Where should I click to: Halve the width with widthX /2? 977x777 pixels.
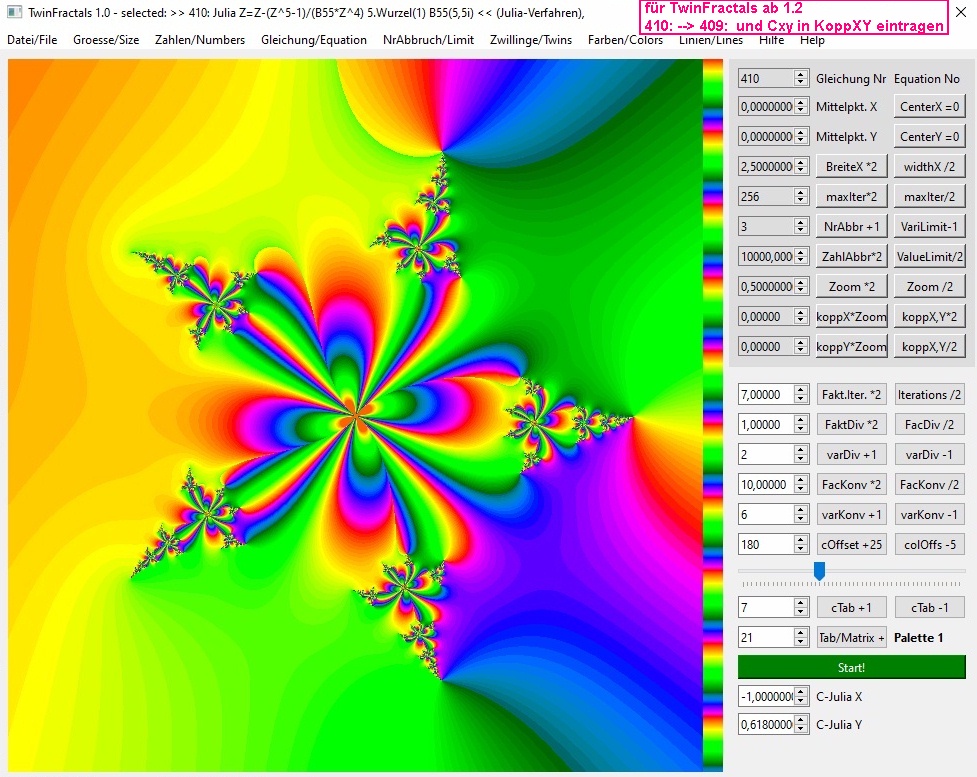(x=930, y=166)
